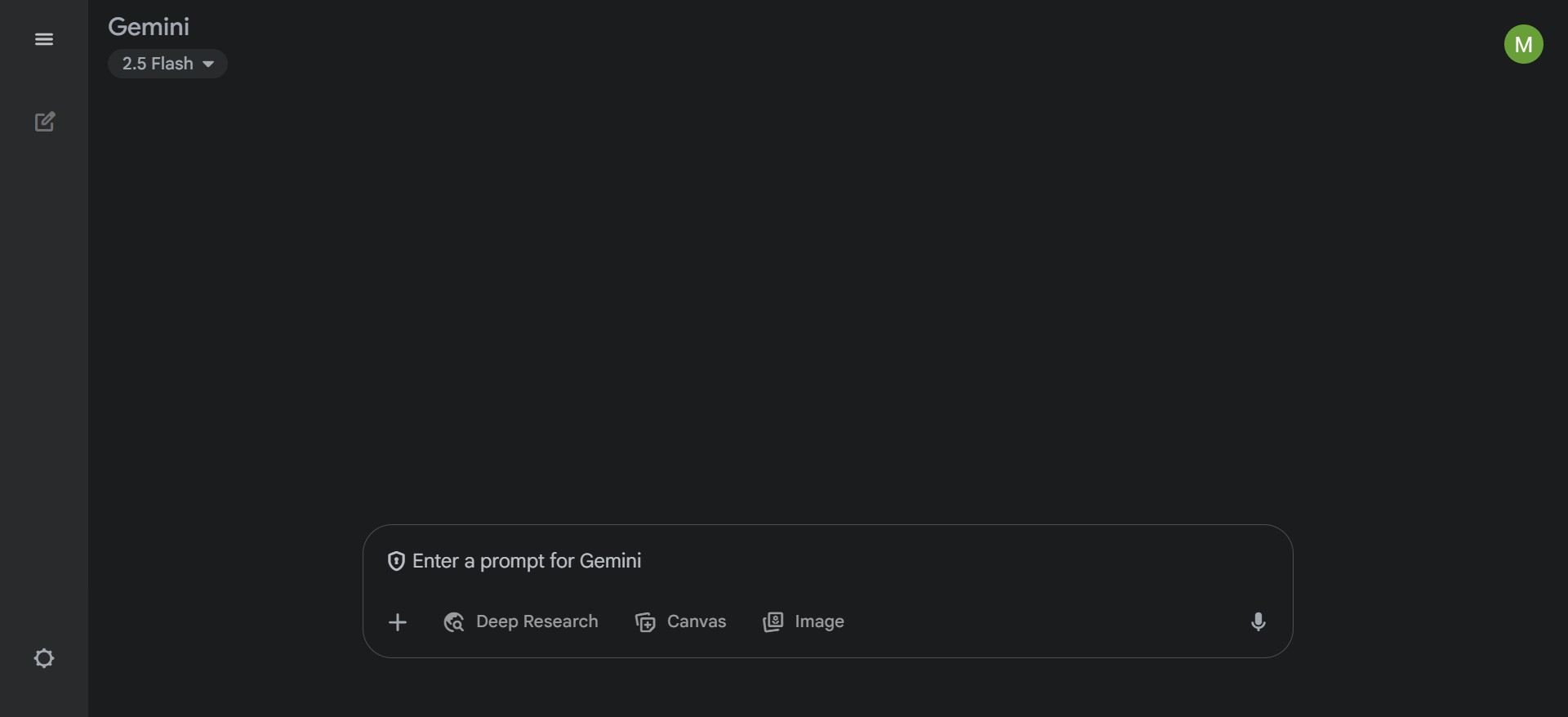Toggle the Deep Research label
This screenshot has height=717, width=1568.
[537, 621]
